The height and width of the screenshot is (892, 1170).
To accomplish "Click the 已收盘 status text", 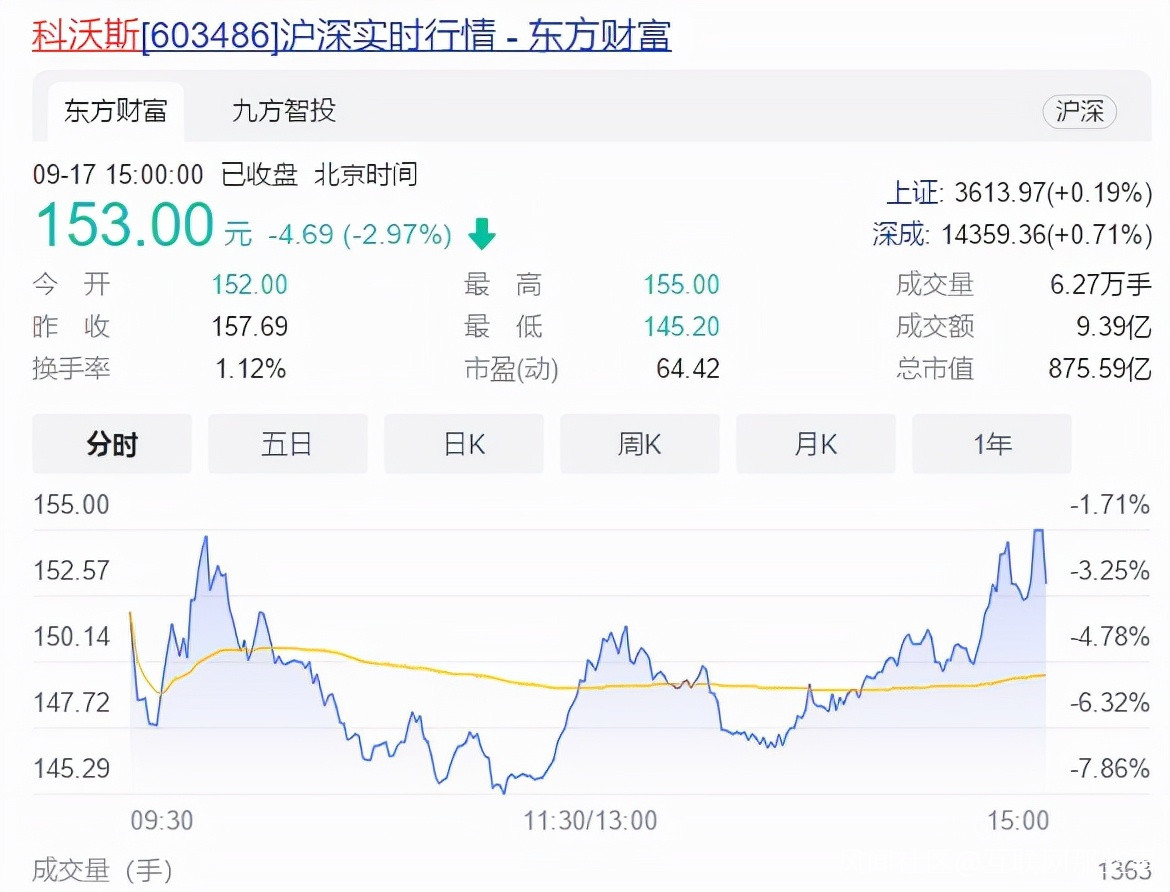I will point(259,175).
